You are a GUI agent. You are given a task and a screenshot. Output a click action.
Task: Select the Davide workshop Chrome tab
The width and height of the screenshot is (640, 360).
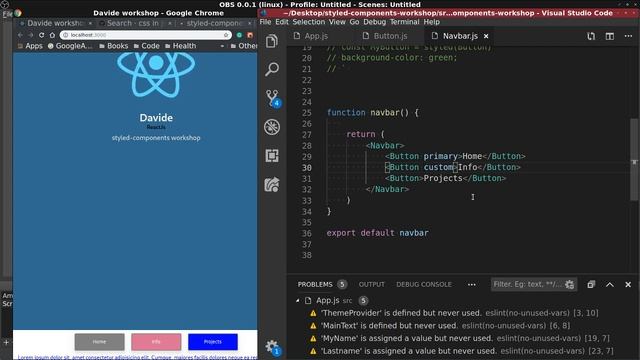(x=55, y=23)
